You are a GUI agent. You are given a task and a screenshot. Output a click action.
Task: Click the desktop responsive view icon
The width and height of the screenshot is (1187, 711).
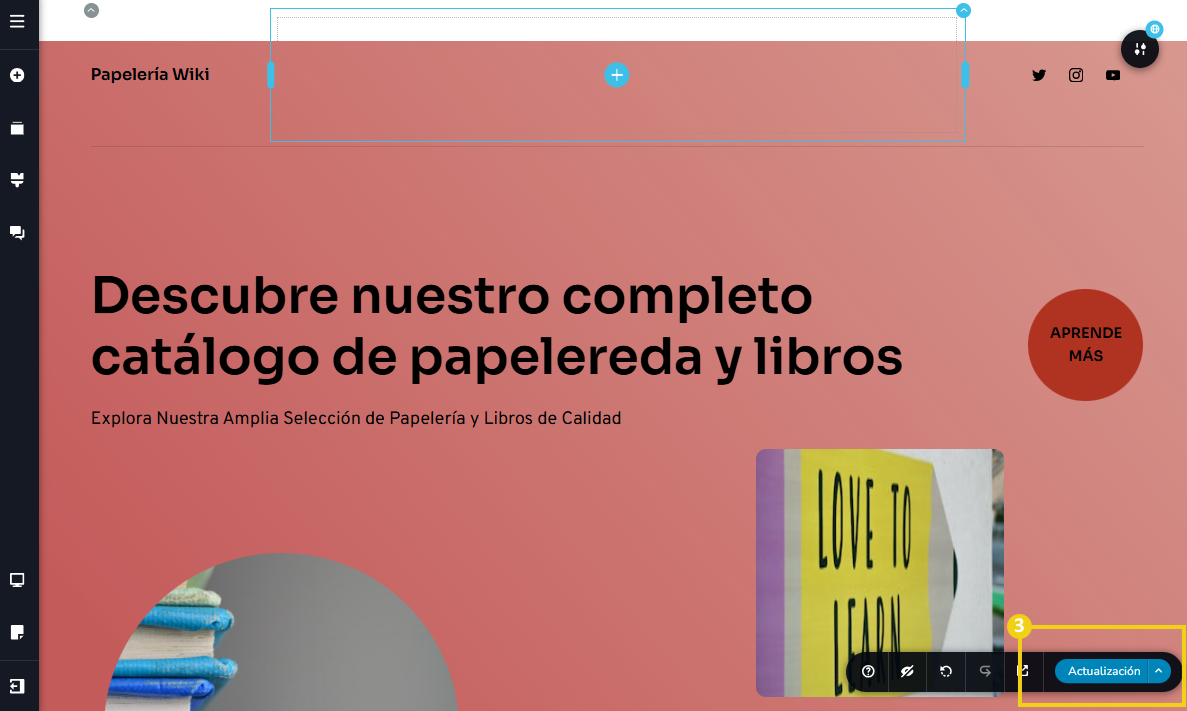point(17,580)
